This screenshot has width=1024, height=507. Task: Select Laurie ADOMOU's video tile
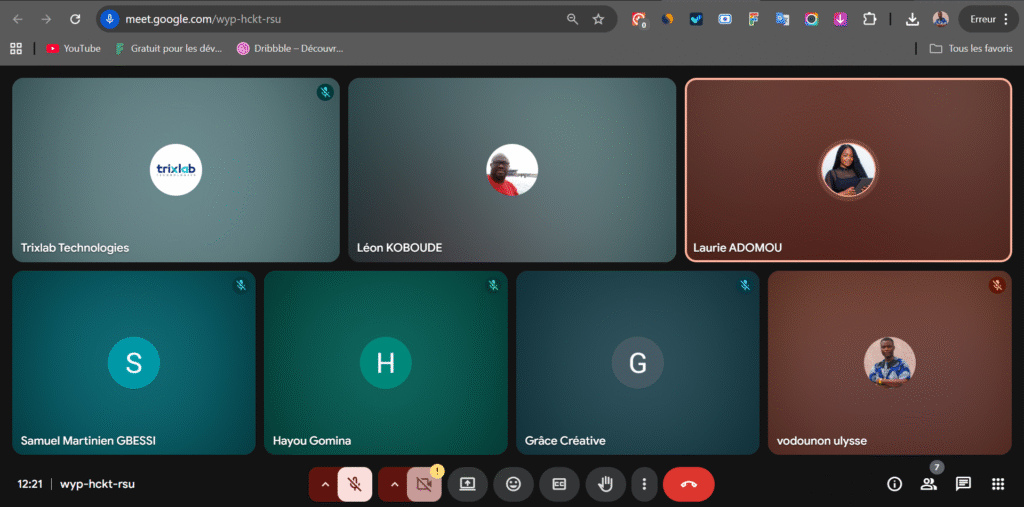[848, 170]
